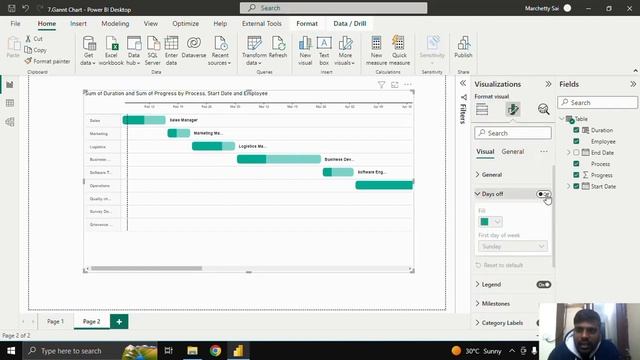Toggle the Days off switch

[x=544, y=194]
